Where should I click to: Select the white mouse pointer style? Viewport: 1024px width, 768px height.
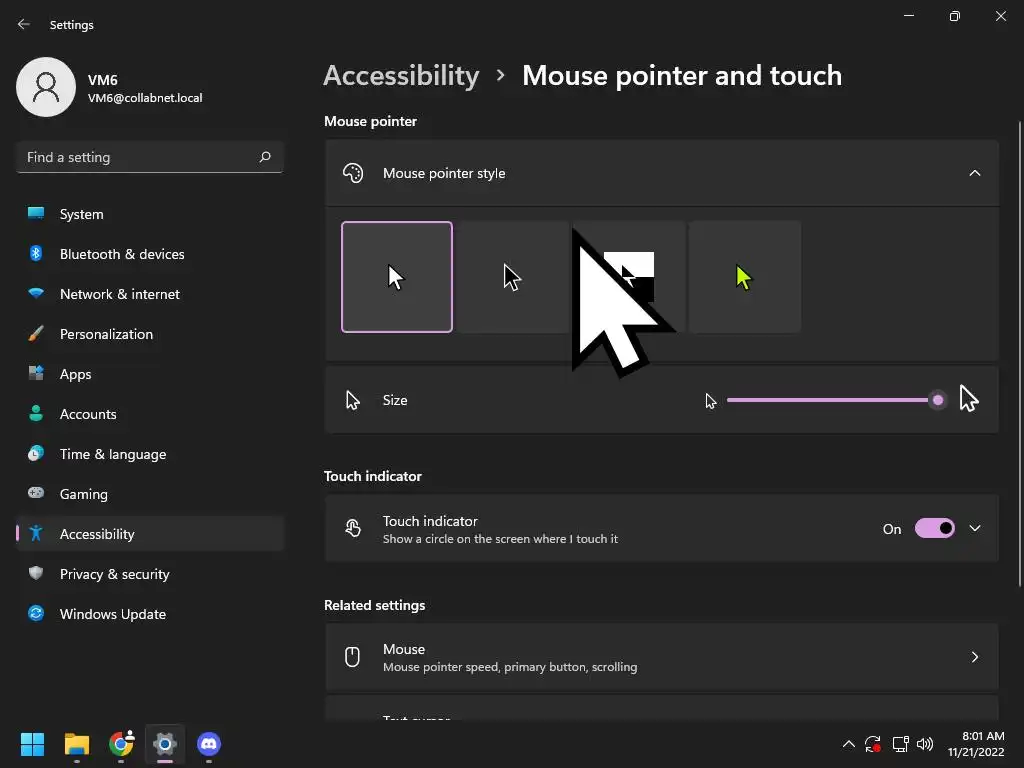click(397, 277)
